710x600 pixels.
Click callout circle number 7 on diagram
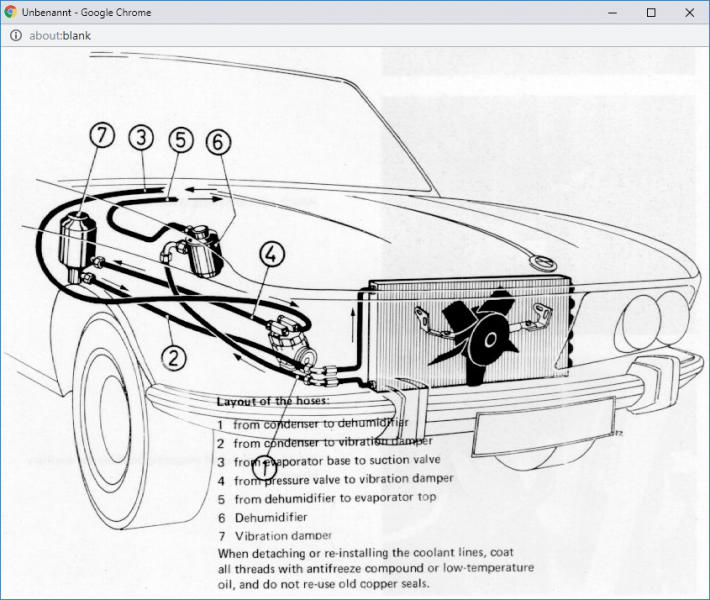[x=102, y=135]
